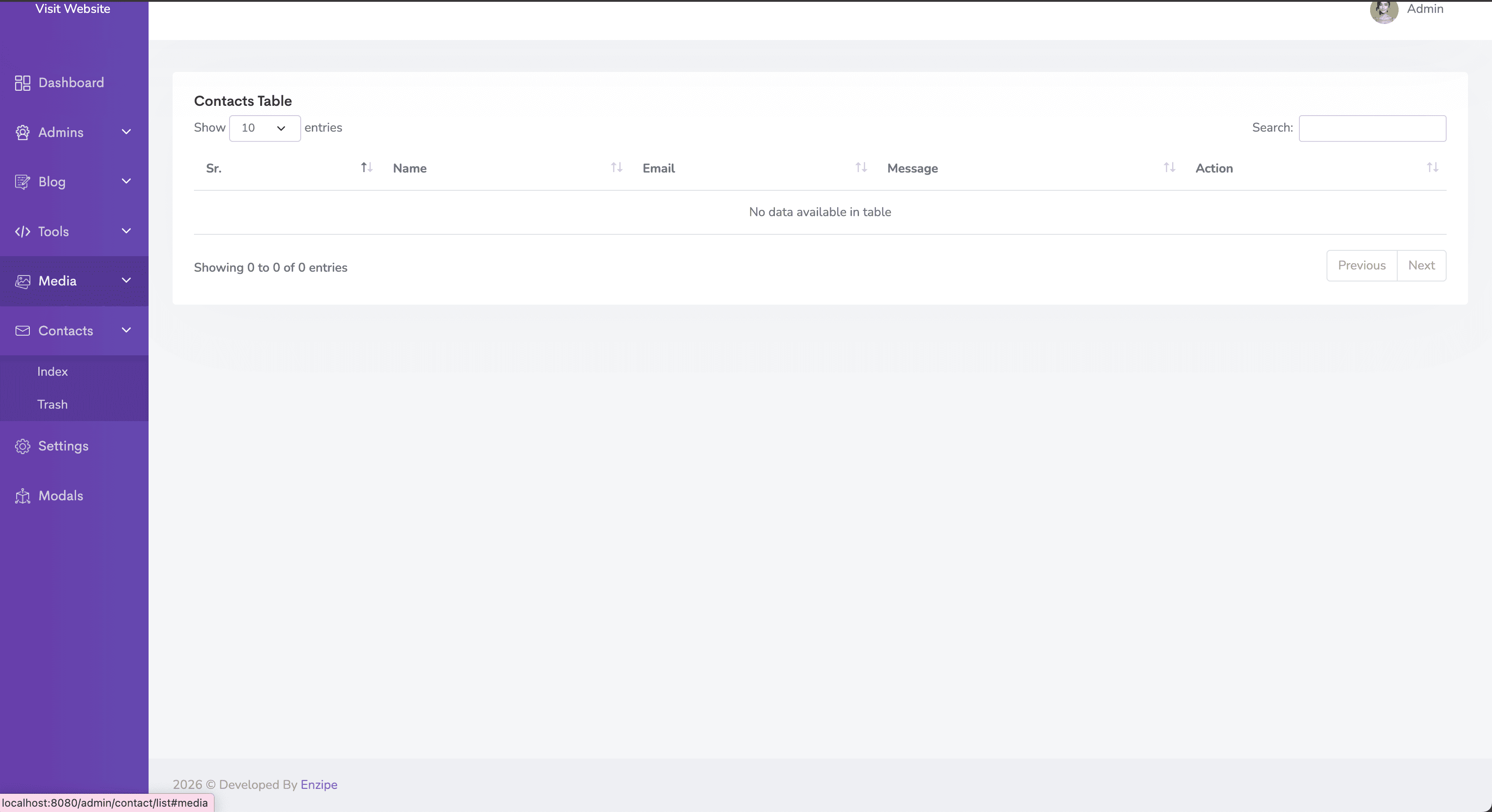The image size is (1492, 812).
Task: Expand the Media menu chevron
Action: [x=126, y=280]
